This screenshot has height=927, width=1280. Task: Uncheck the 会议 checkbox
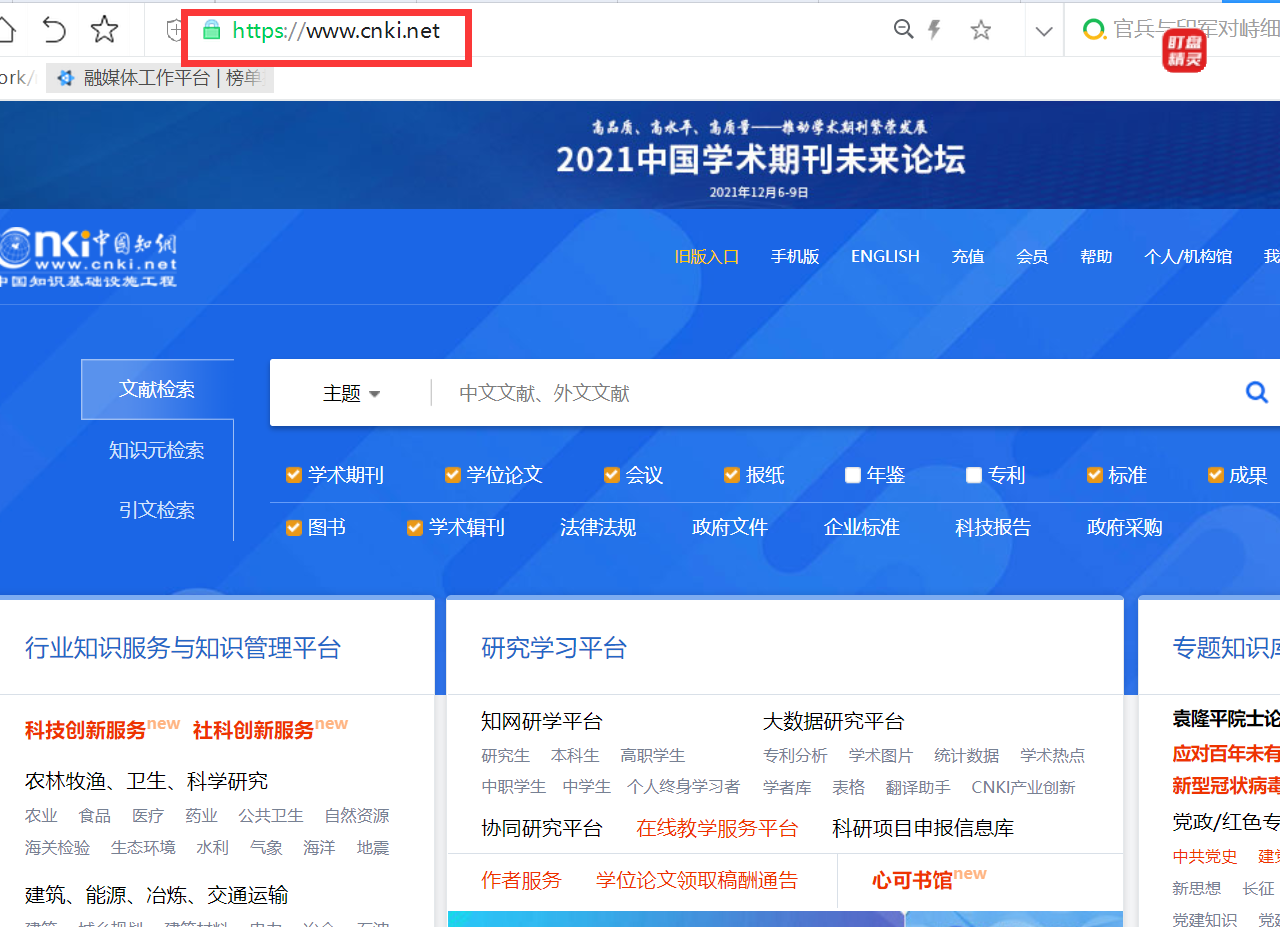point(612,475)
